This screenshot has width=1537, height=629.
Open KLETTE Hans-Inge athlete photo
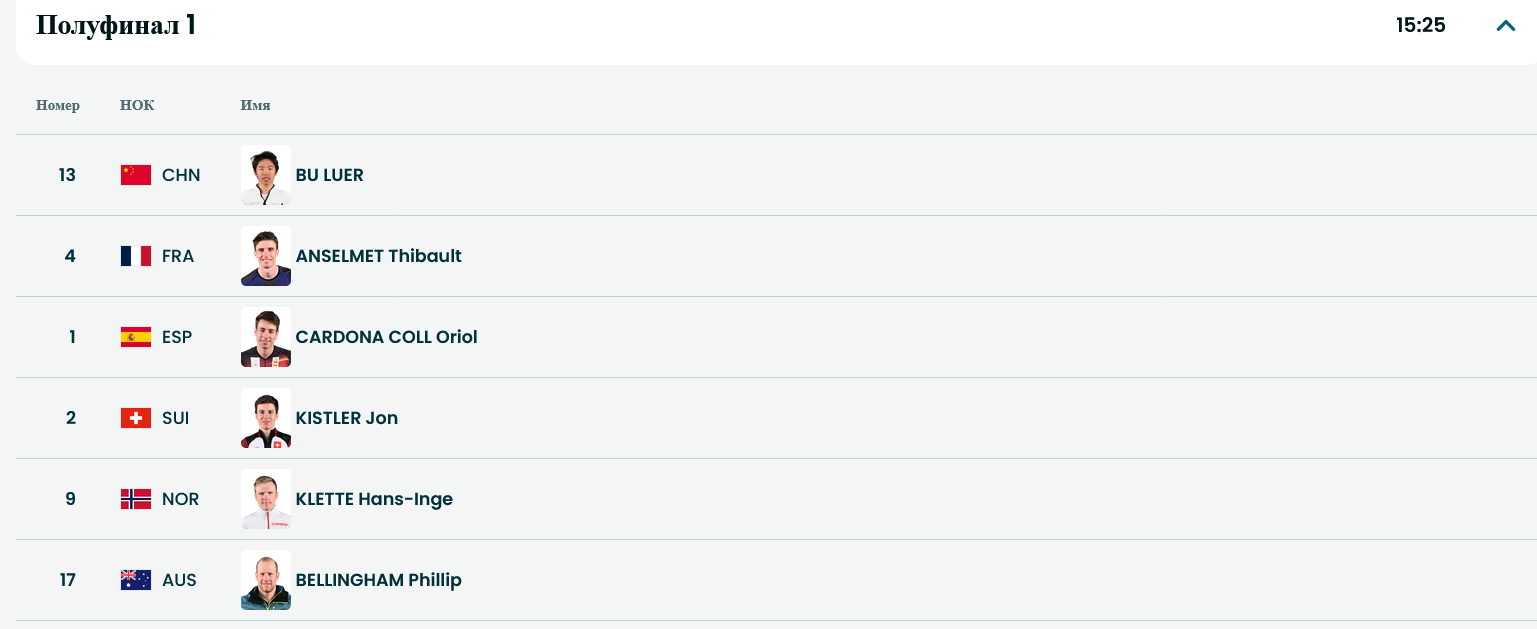click(x=266, y=499)
